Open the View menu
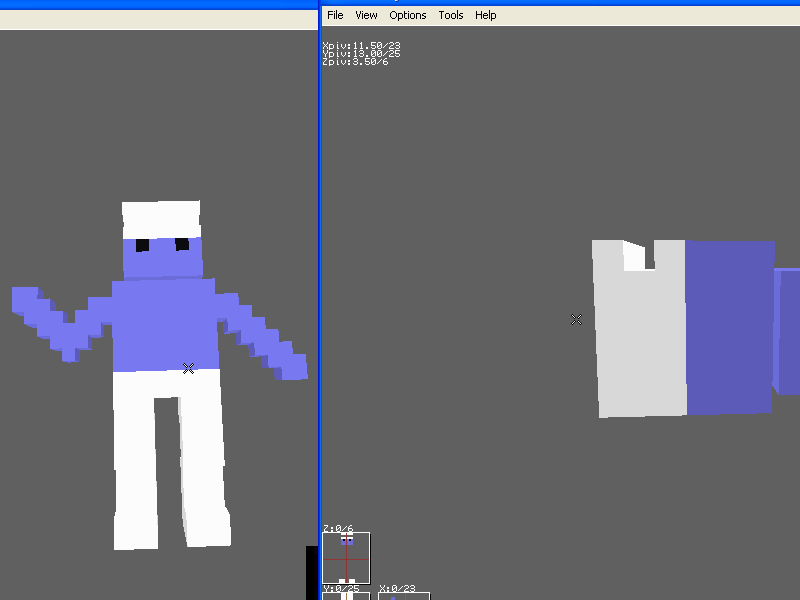 [x=365, y=15]
